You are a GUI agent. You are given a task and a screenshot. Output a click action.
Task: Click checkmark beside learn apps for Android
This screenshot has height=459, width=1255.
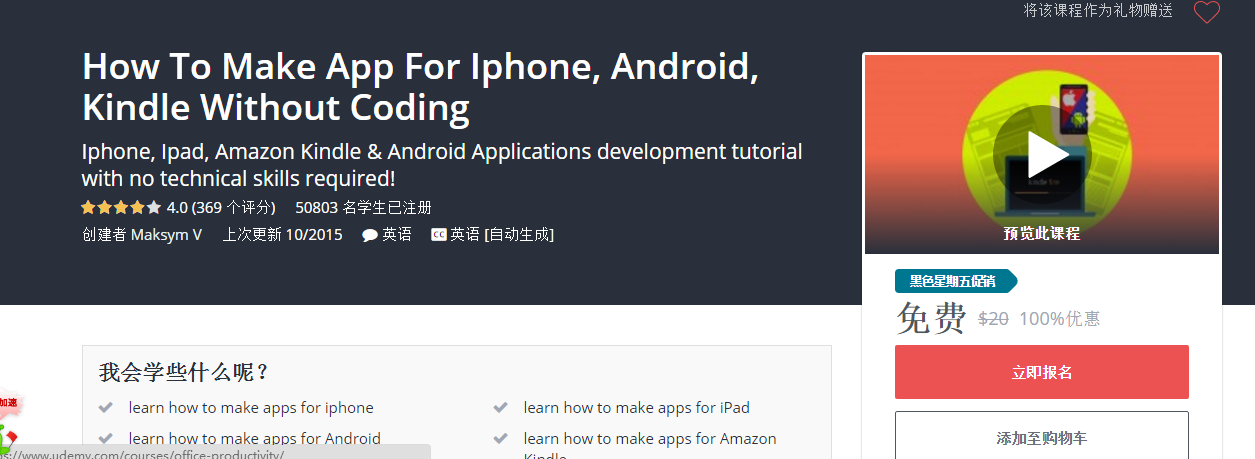[x=106, y=438]
